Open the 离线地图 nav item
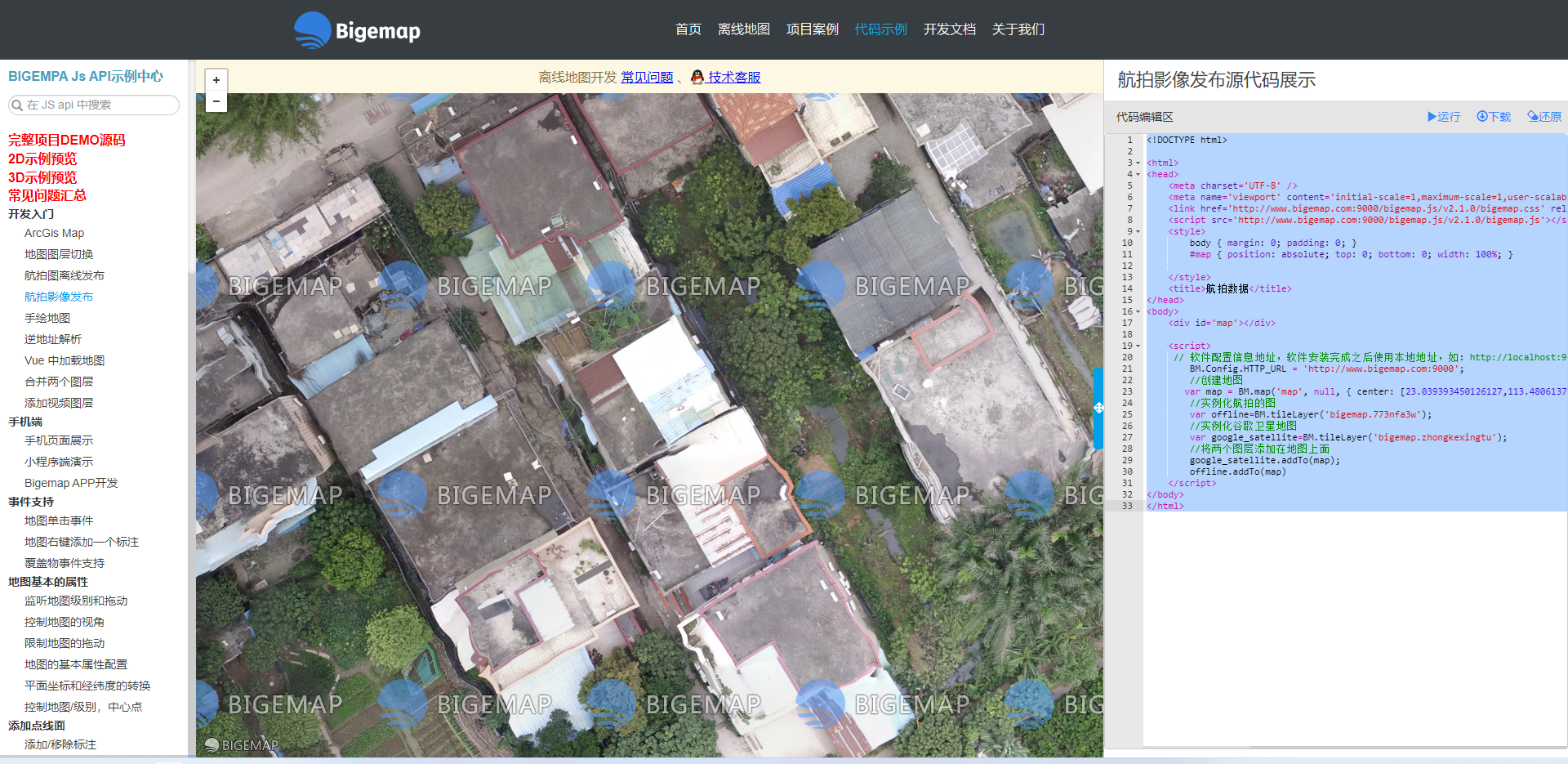1568x764 pixels. click(x=743, y=29)
